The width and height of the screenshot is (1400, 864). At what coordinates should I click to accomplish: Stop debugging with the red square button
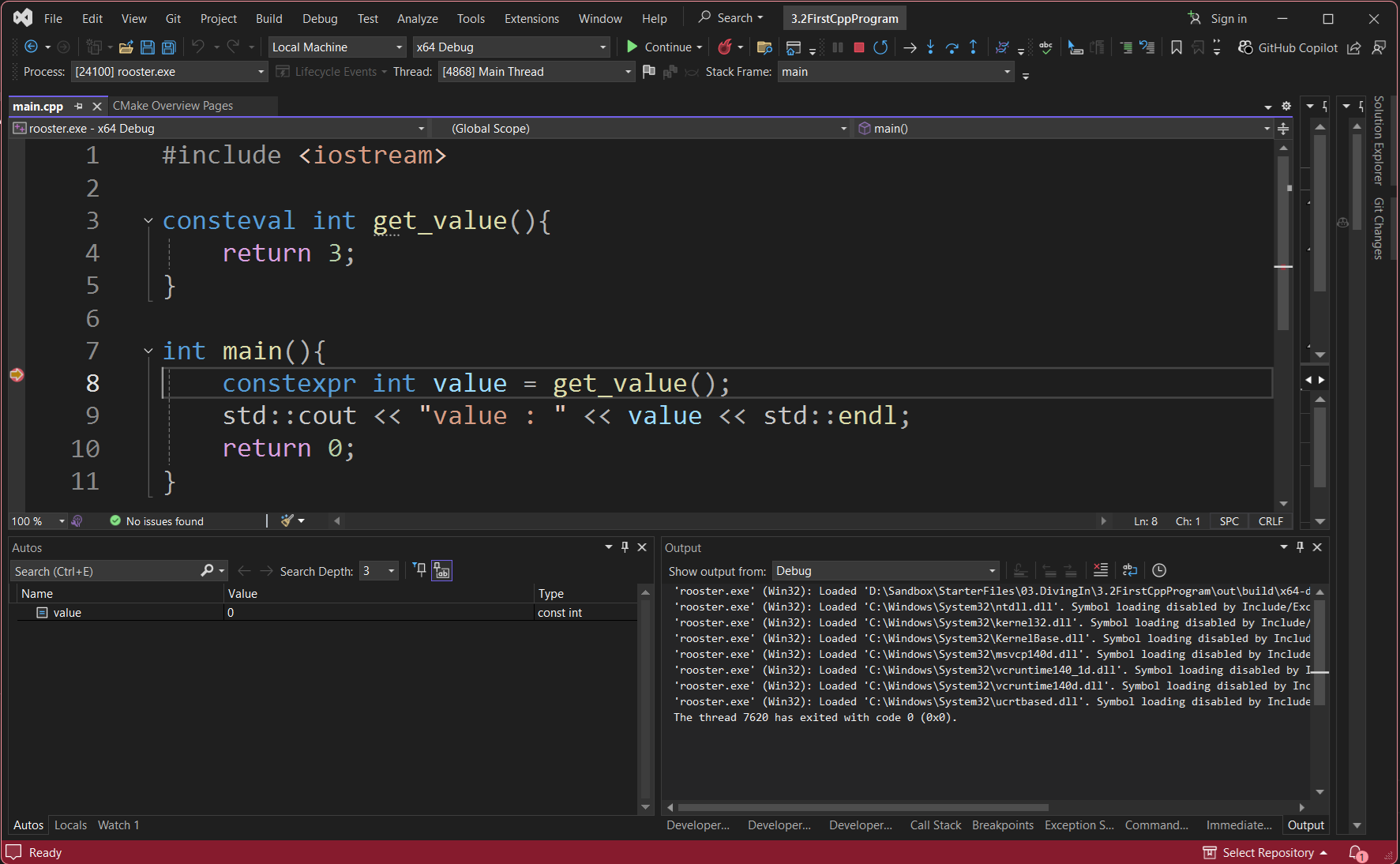pyautogui.click(x=859, y=47)
